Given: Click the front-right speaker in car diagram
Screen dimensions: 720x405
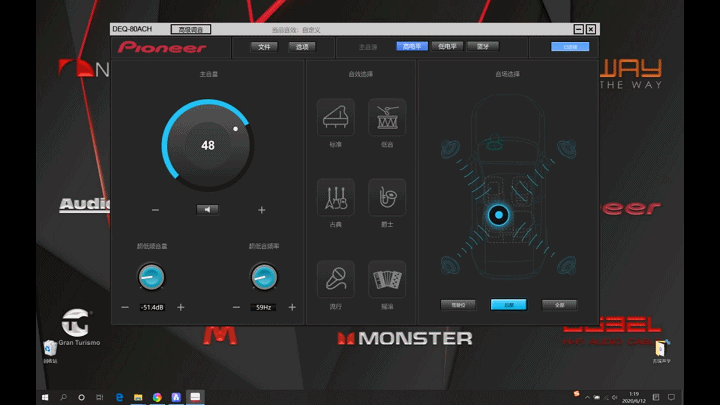Looking at the screenshot, I should (x=567, y=149).
